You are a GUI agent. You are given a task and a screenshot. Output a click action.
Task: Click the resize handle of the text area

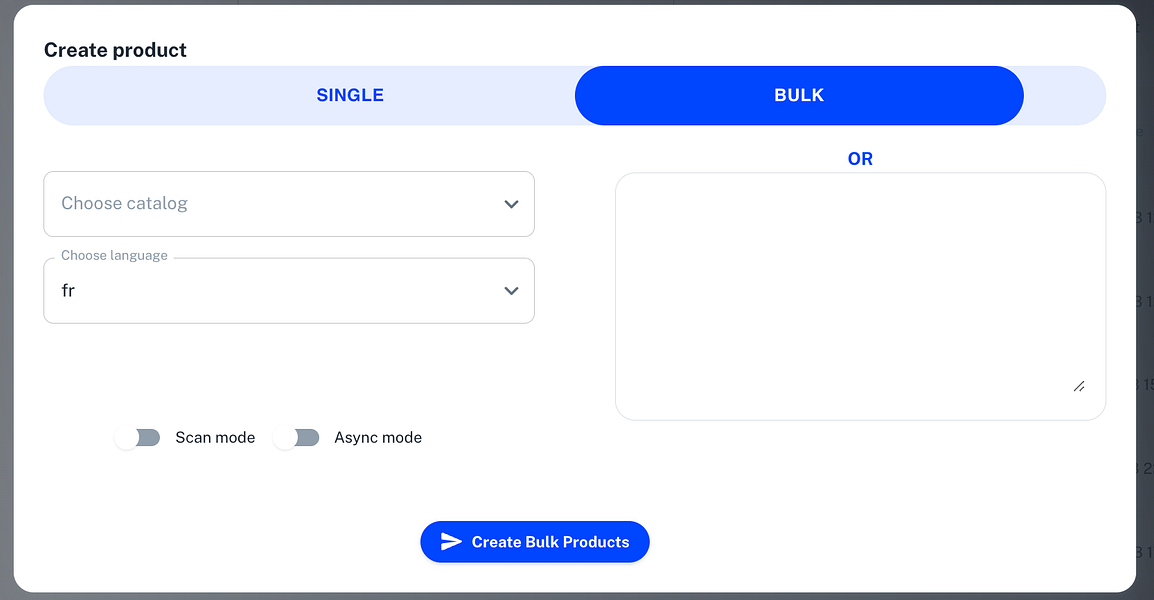coord(1079,387)
